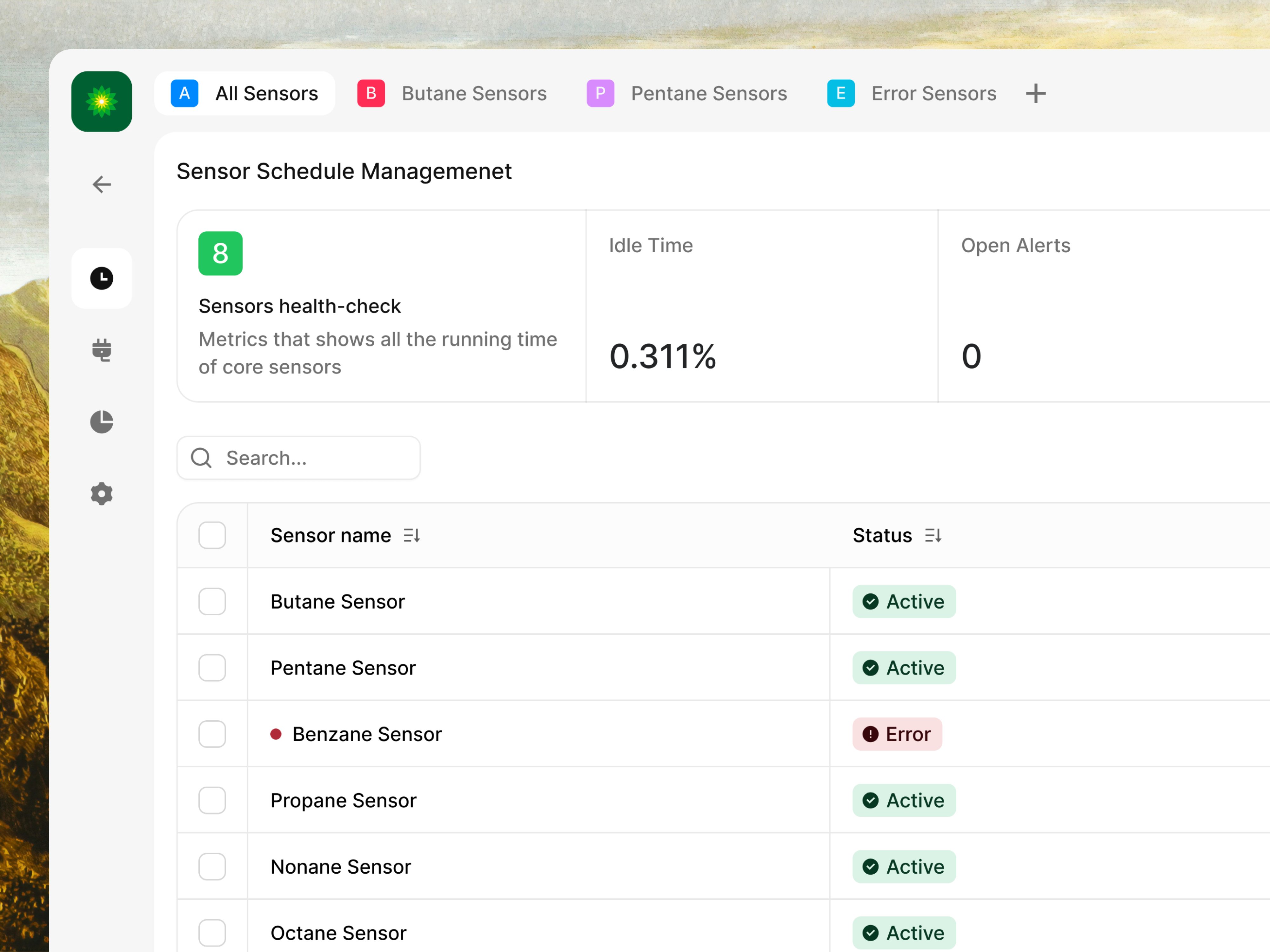Check the Octane Sensor row checkbox
1270x952 pixels.
212,933
